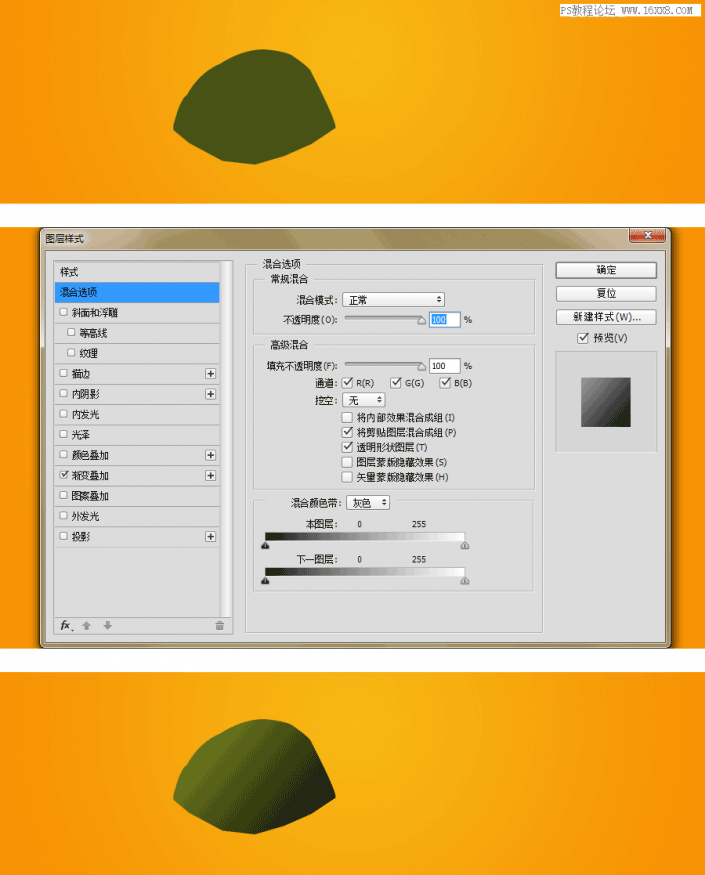Click the move effect up arrow
Image resolution: width=705 pixels, height=875 pixels.
[x=87, y=625]
